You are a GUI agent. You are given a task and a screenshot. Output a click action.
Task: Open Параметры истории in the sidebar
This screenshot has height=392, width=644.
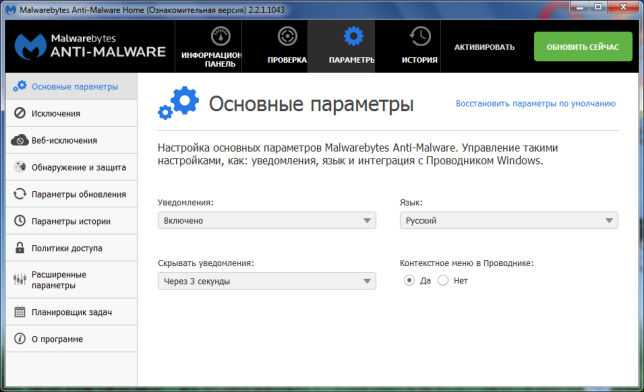pyautogui.click(x=72, y=221)
